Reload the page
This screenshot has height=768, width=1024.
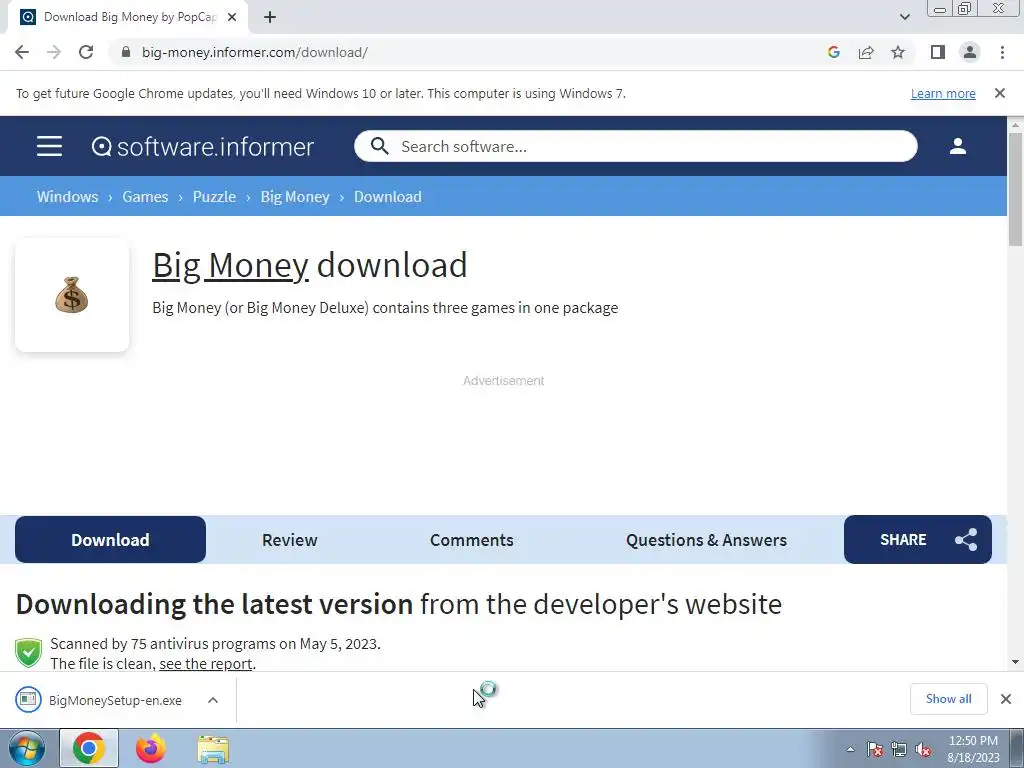point(86,52)
